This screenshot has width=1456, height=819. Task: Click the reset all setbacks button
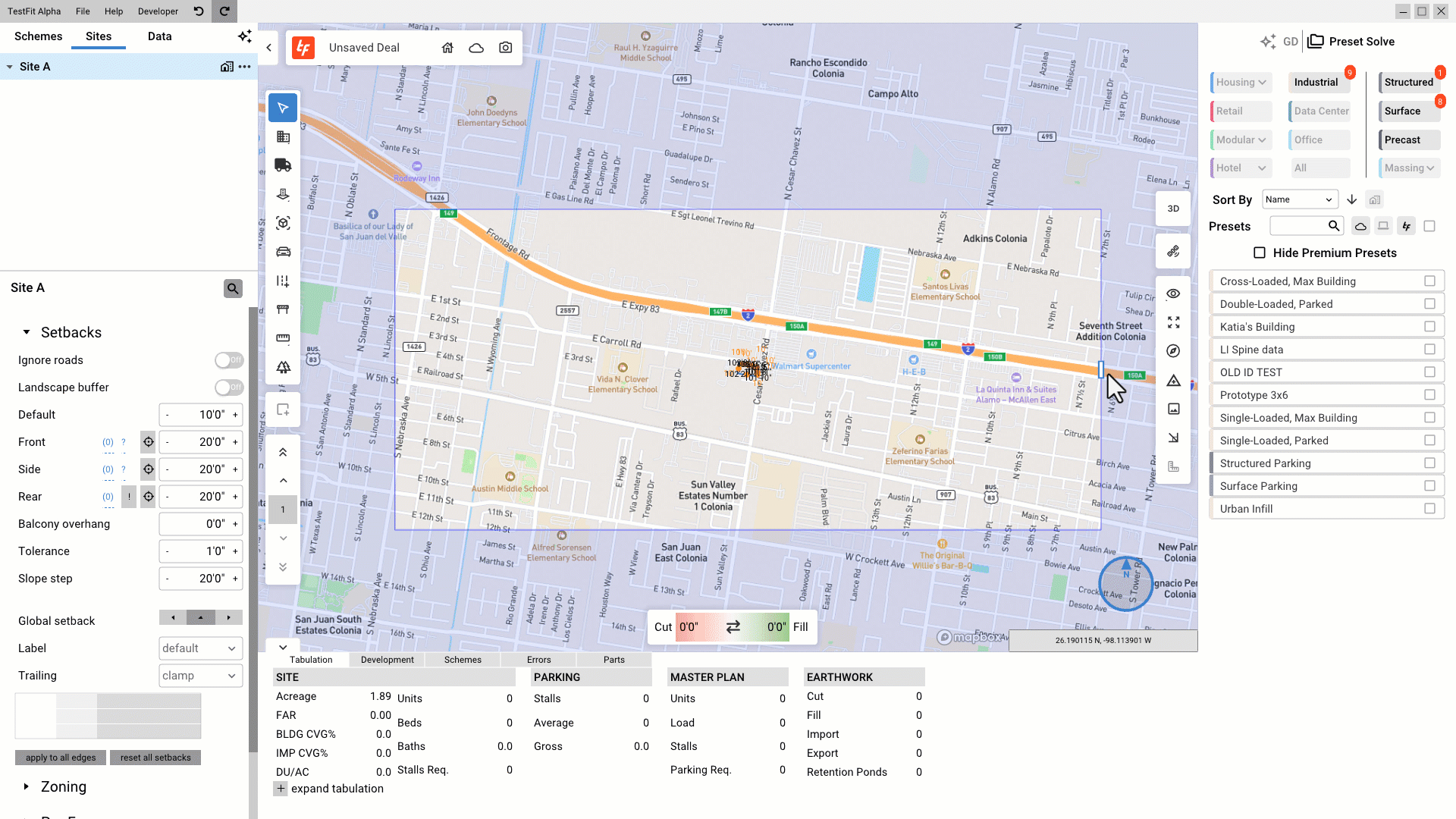coord(155,758)
